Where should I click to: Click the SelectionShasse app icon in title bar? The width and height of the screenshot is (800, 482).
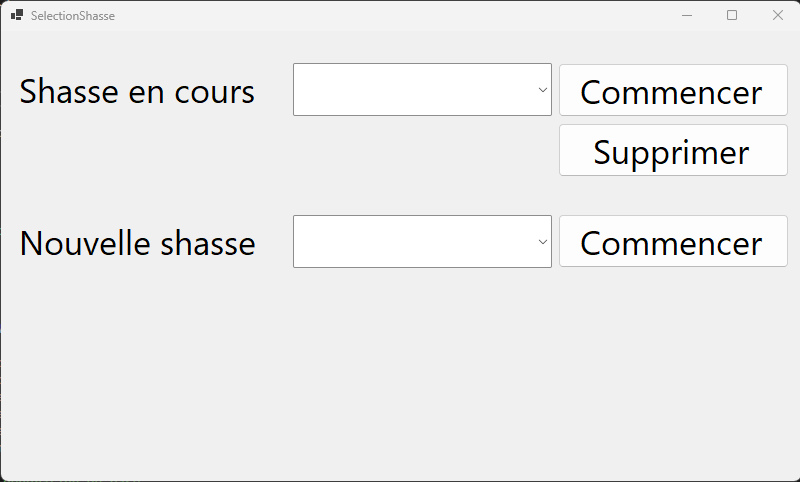click(x=17, y=15)
